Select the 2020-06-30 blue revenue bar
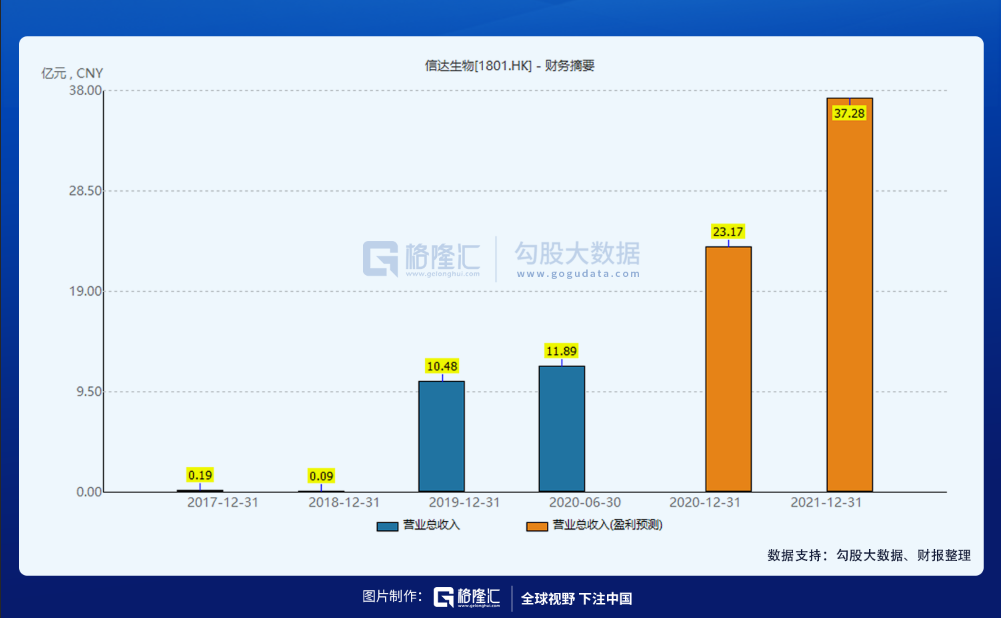Screen dimensions: 1001x618 point(562,429)
